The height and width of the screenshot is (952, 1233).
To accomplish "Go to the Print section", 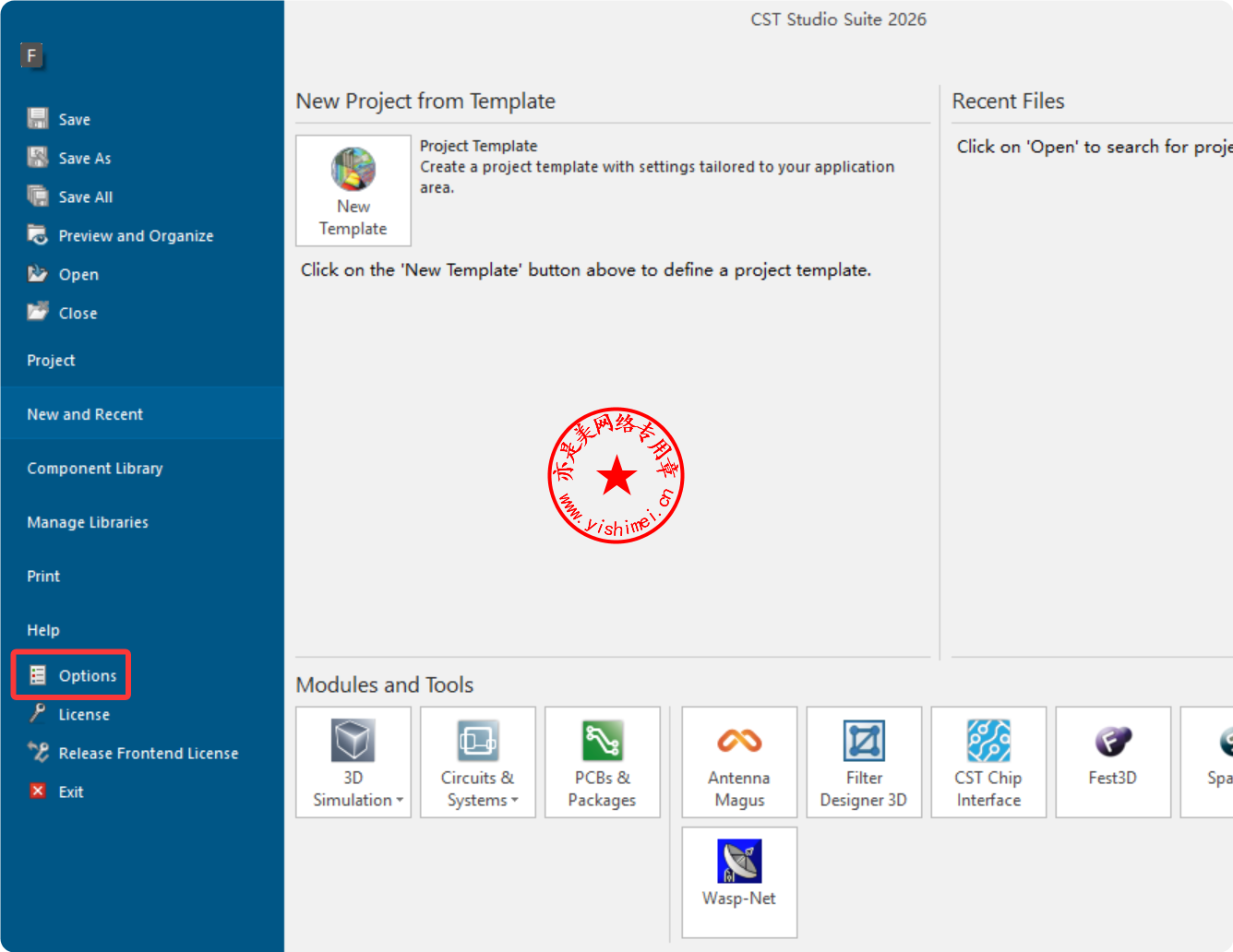I will (x=43, y=577).
